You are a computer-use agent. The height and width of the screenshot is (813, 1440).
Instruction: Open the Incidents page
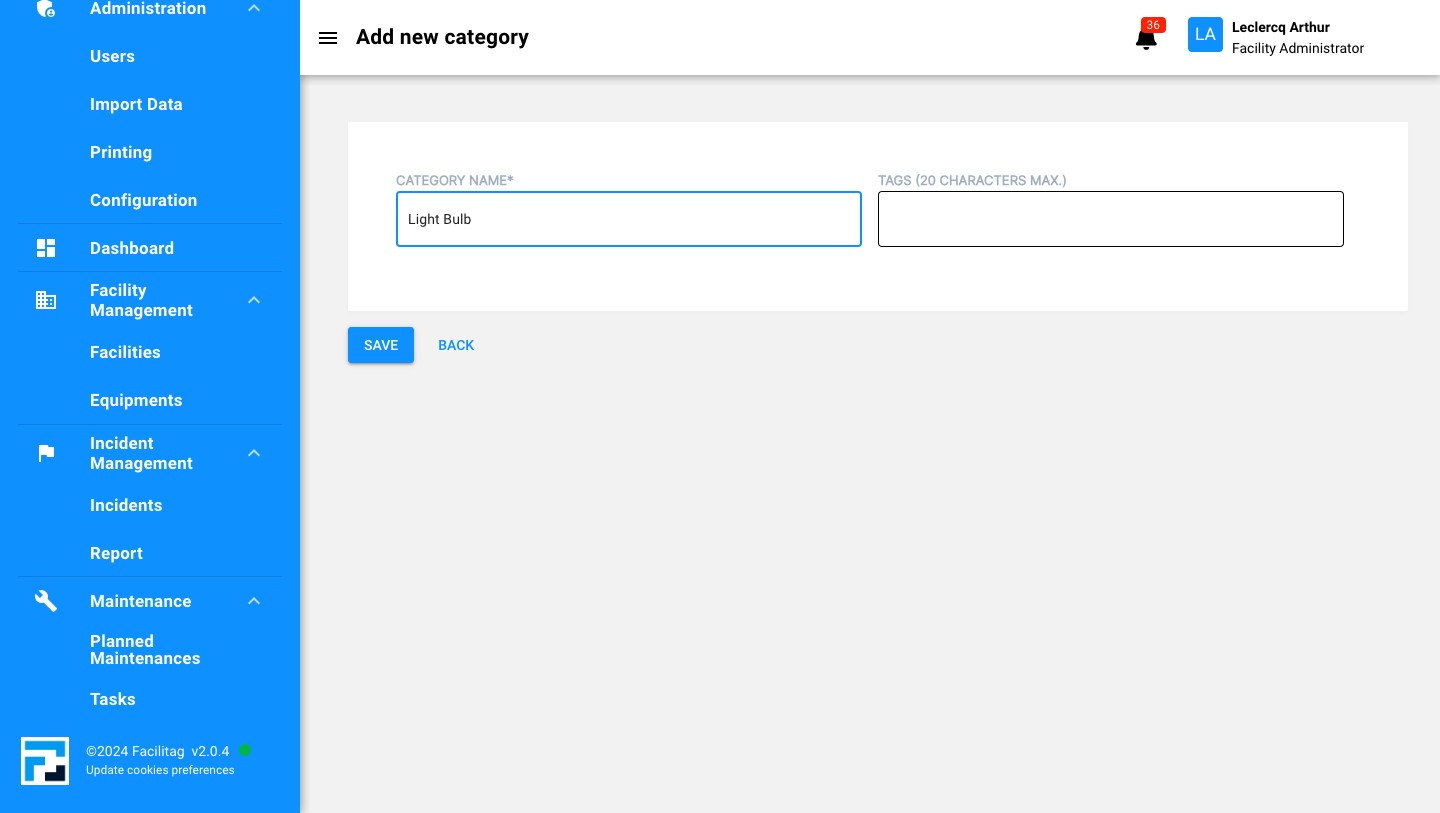coord(126,506)
